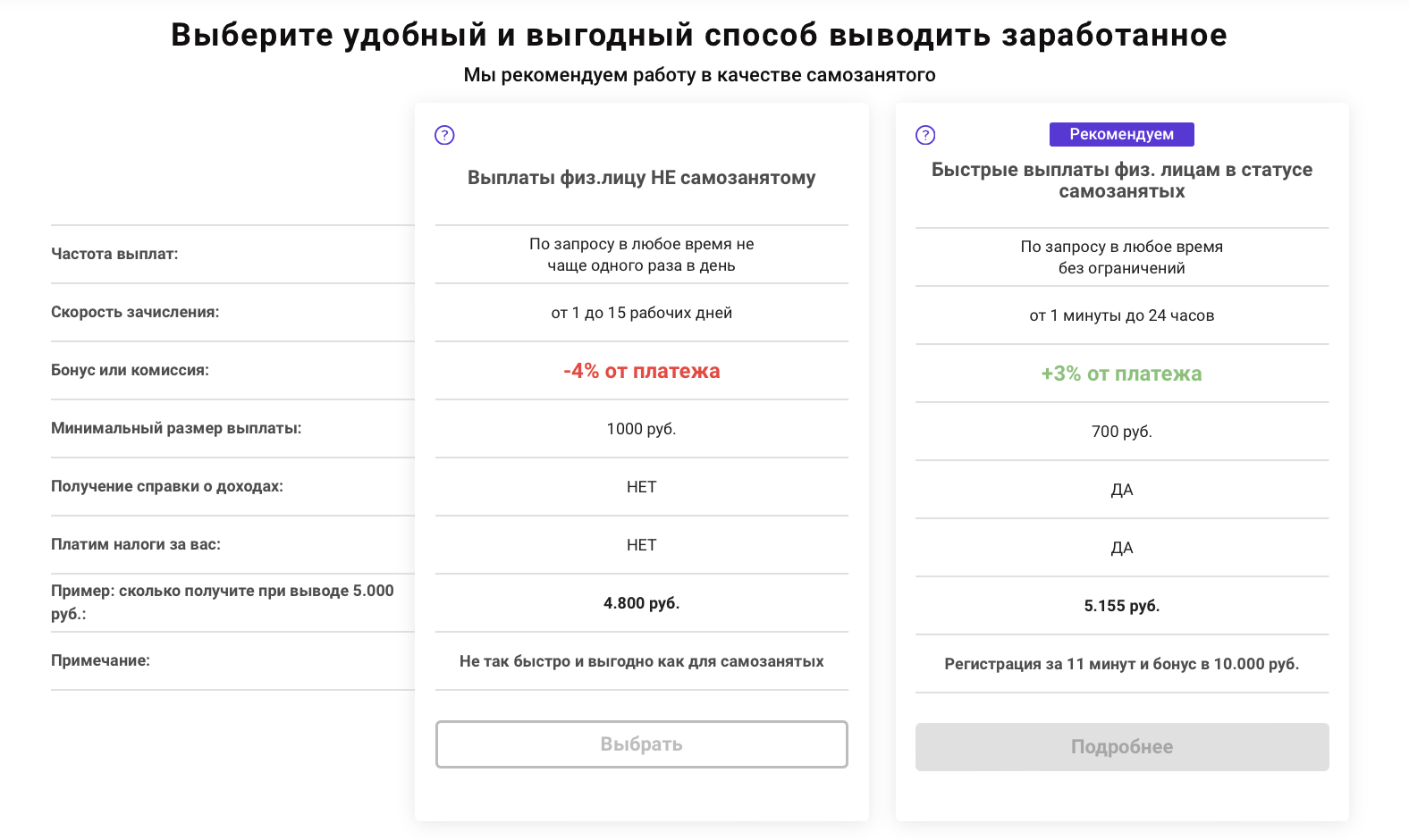Click help icon on self-employed payout card
Viewport: 1409px width, 840px height.
(925, 135)
